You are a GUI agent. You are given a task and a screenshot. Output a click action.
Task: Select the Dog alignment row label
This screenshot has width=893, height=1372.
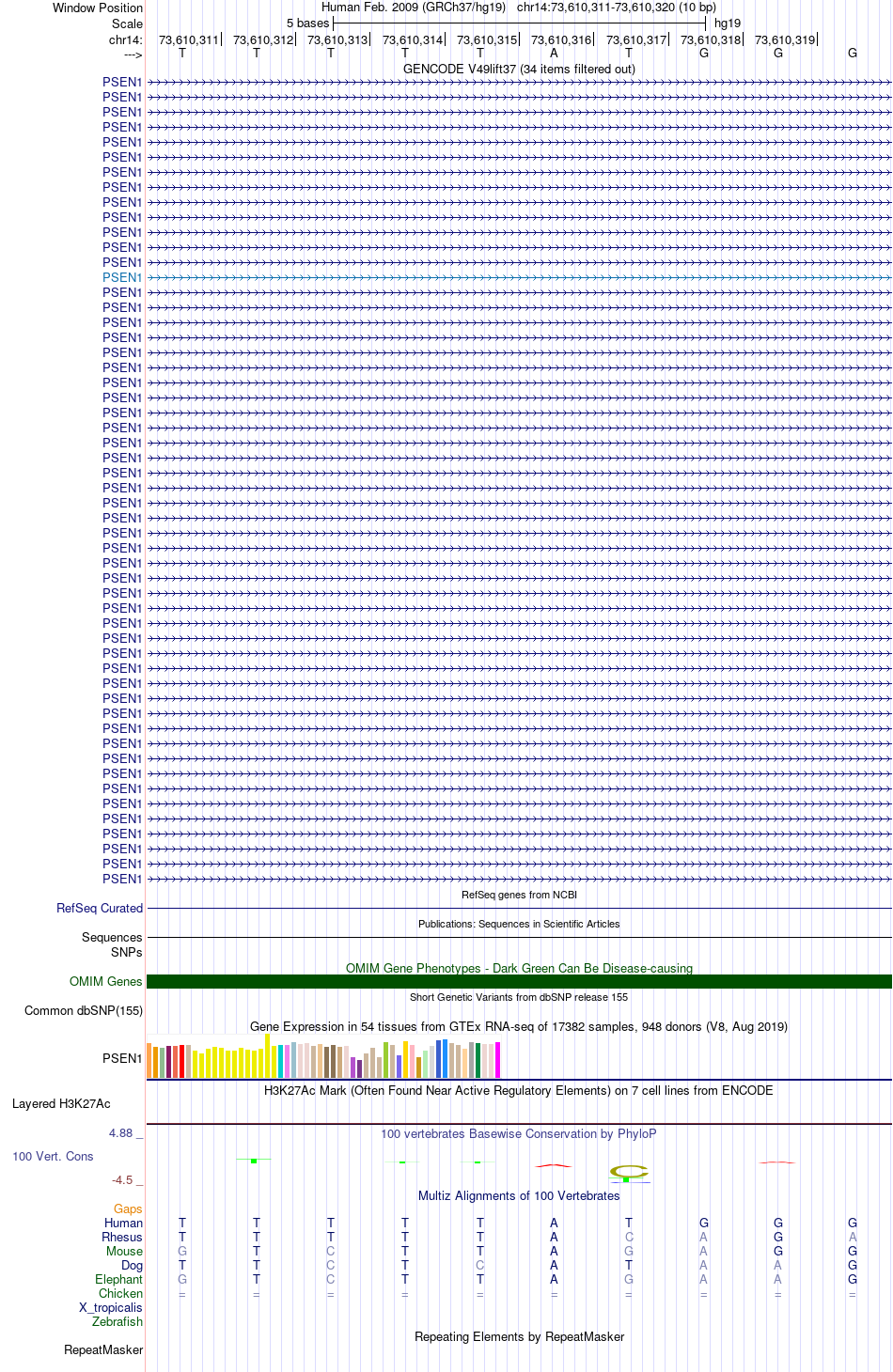pyautogui.click(x=132, y=1265)
